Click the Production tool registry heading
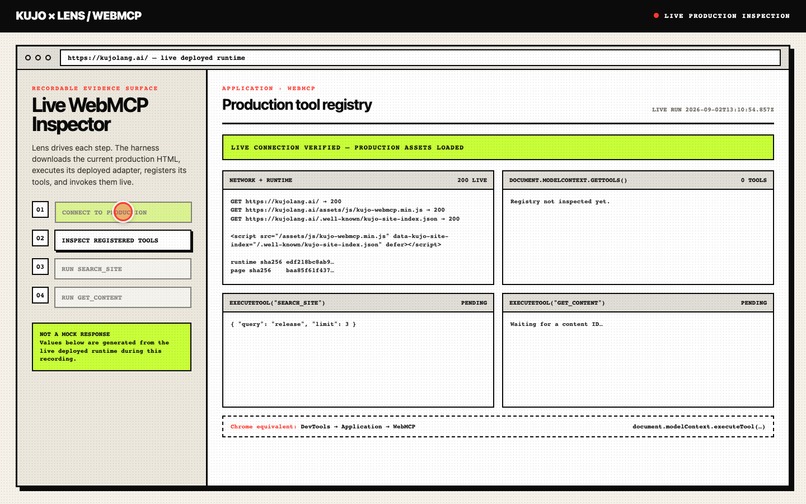The width and height of the screenshot is (806, 504). (x=297, y=104)
